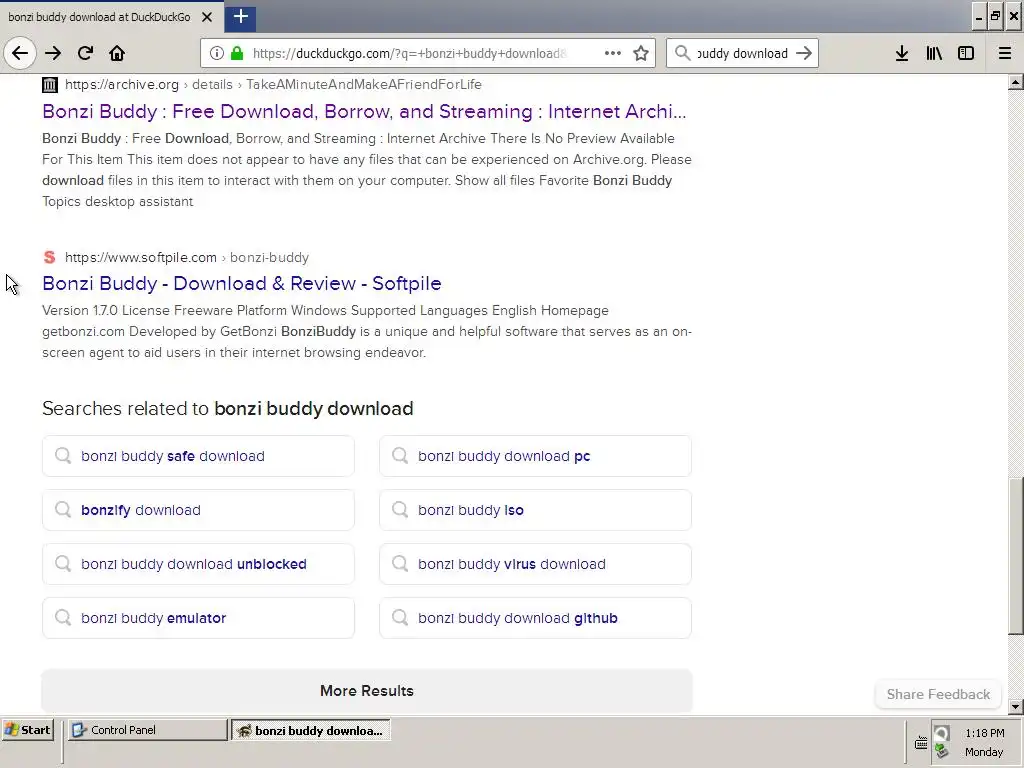The width and height of the screenshot is (1024, 768).
Task: Search bonzify download suggestion
Action: click(x=198, y=510)
